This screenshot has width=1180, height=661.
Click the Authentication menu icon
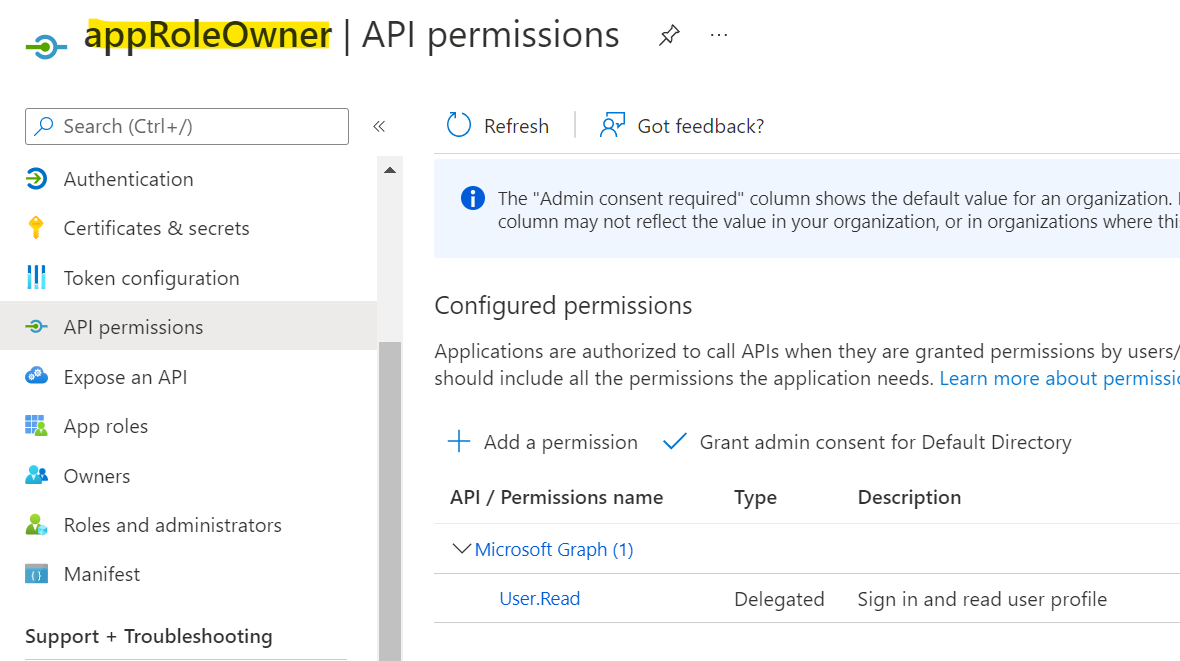click(36, 178)
